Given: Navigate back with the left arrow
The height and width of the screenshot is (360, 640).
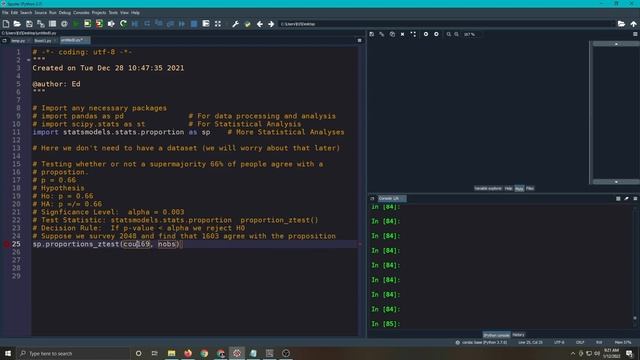Looking at the screenshot, I should (260, 24).
